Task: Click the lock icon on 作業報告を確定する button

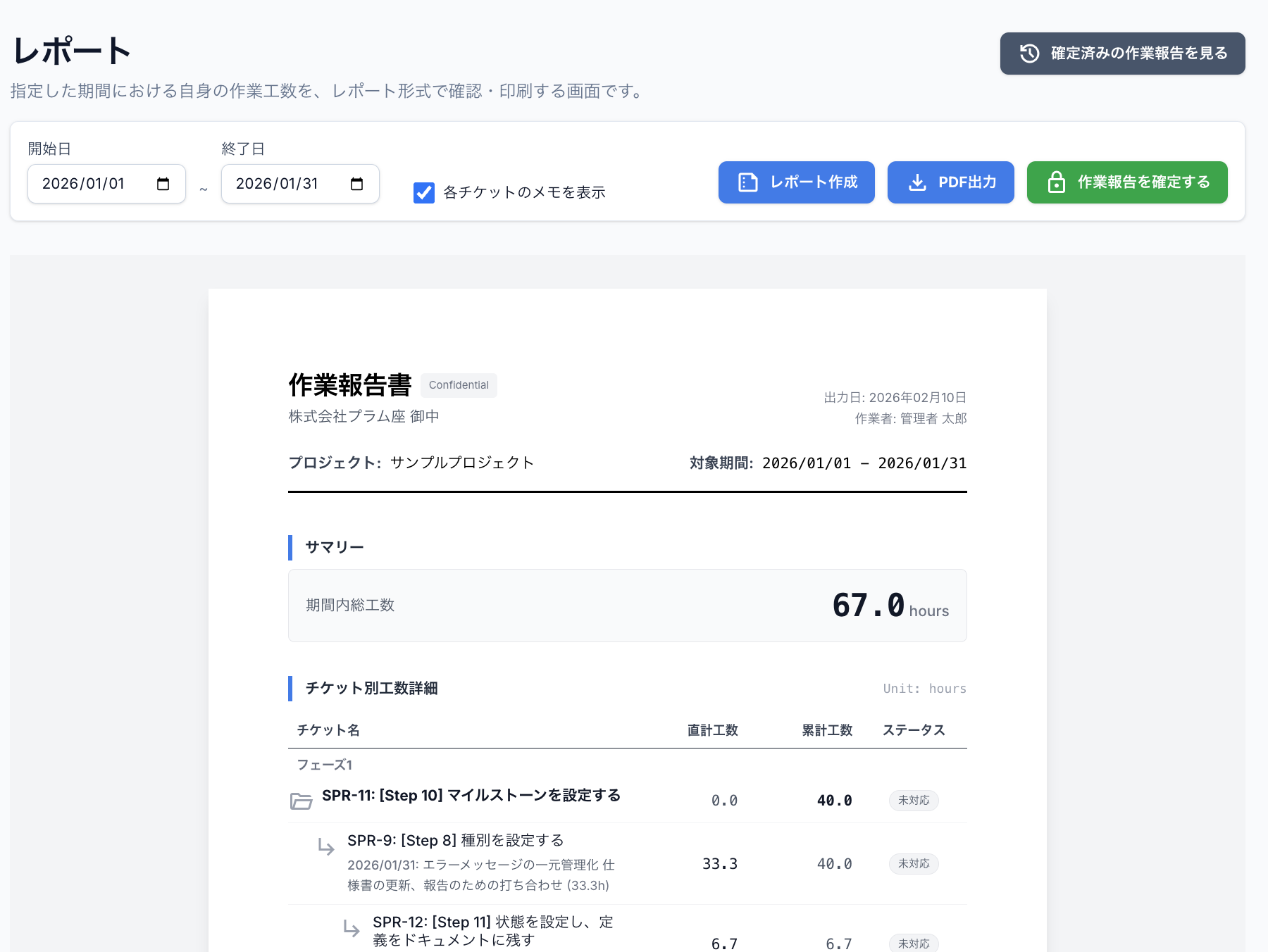Action: (1057, 182)
